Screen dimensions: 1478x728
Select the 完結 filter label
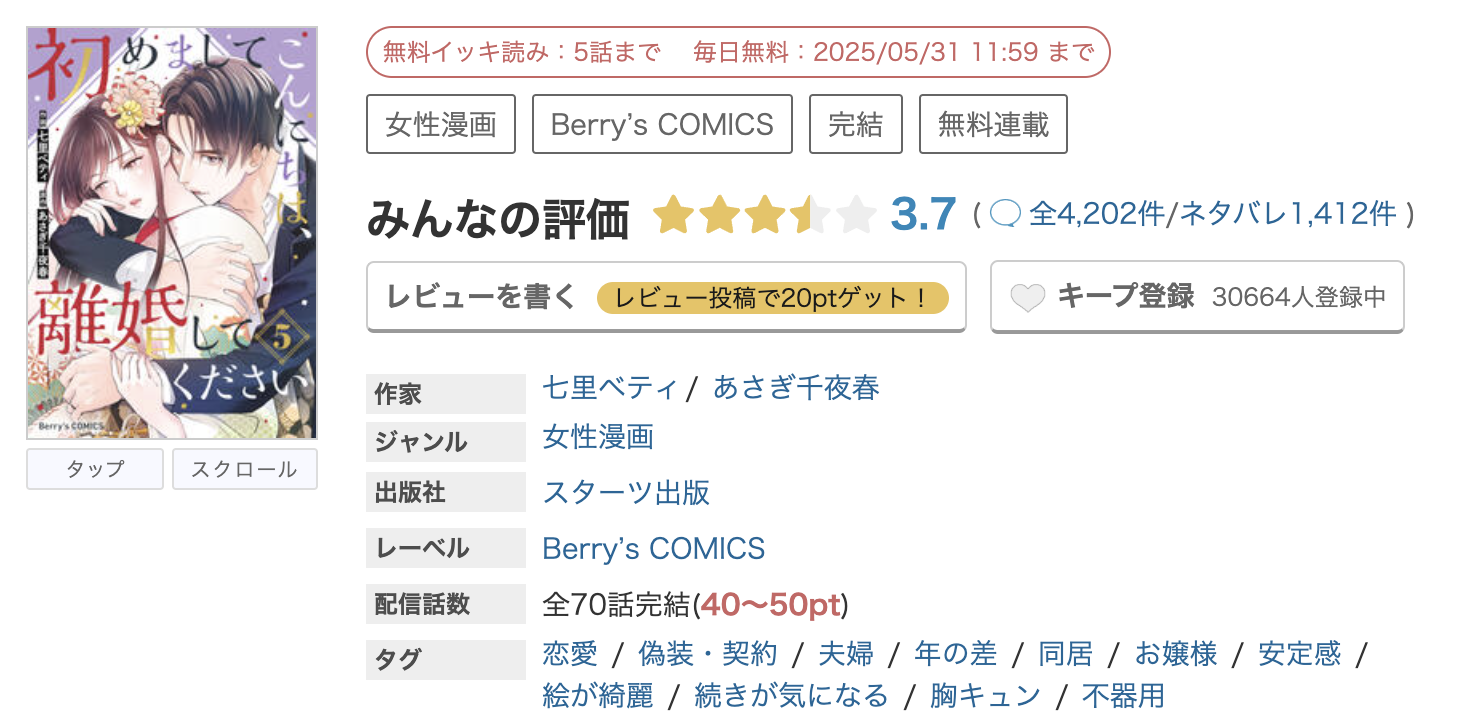coord(856,123)
